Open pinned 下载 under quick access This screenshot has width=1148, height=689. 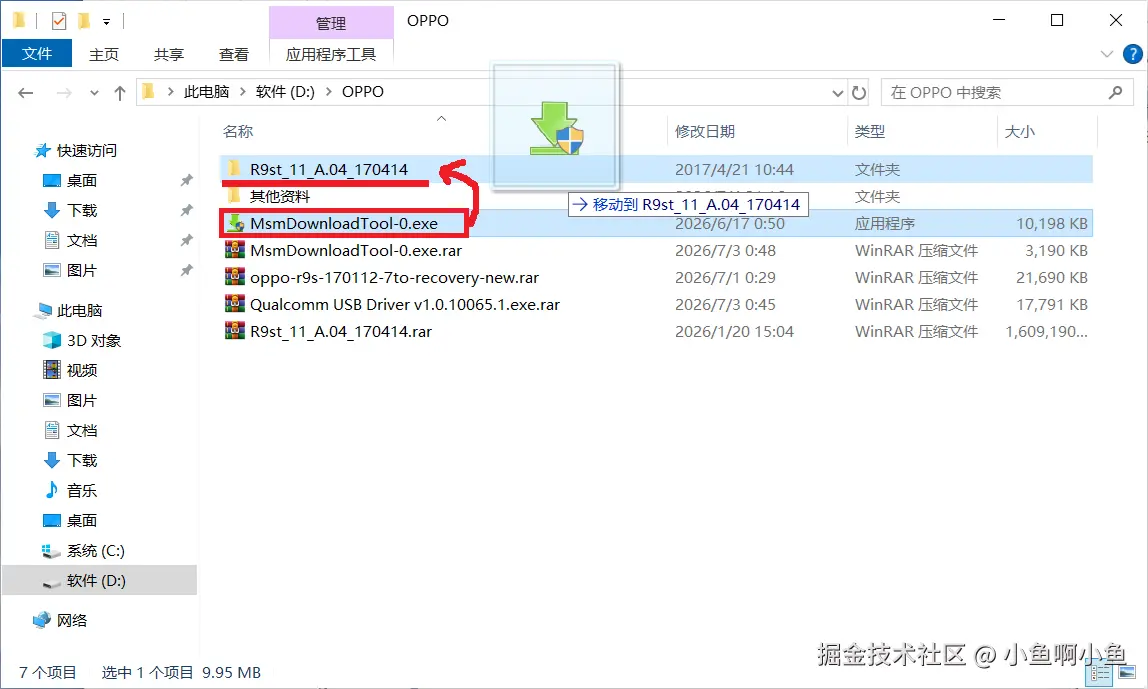pos(82,210)
